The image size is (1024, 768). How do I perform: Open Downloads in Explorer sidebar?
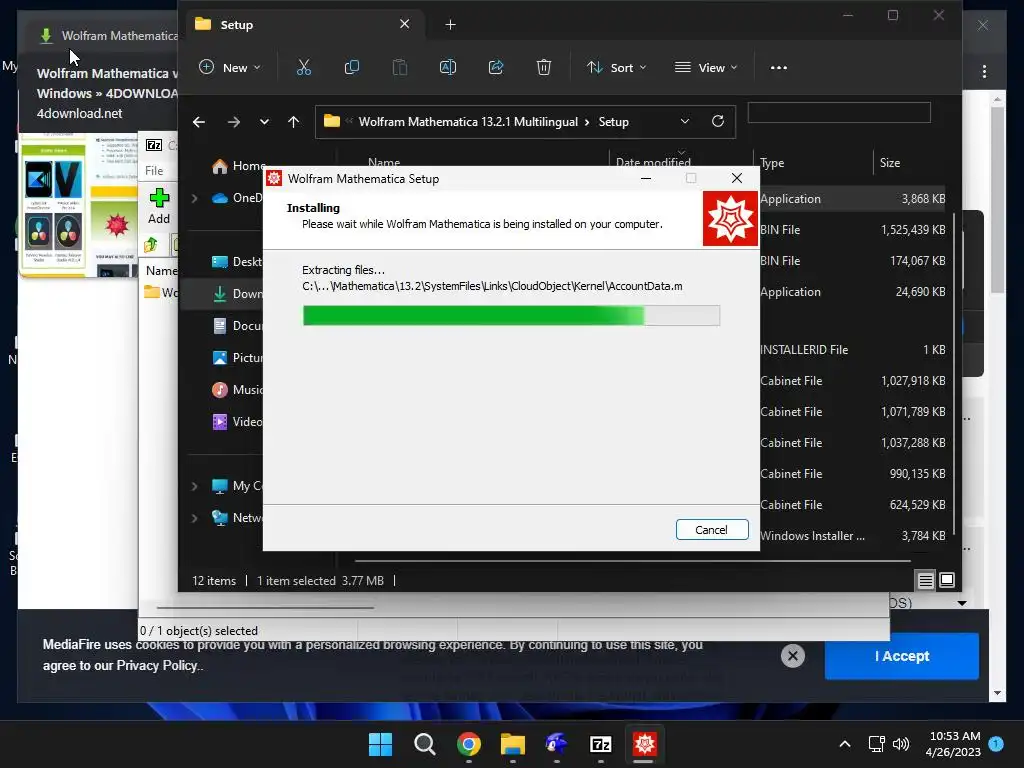(x=237, y=294)
